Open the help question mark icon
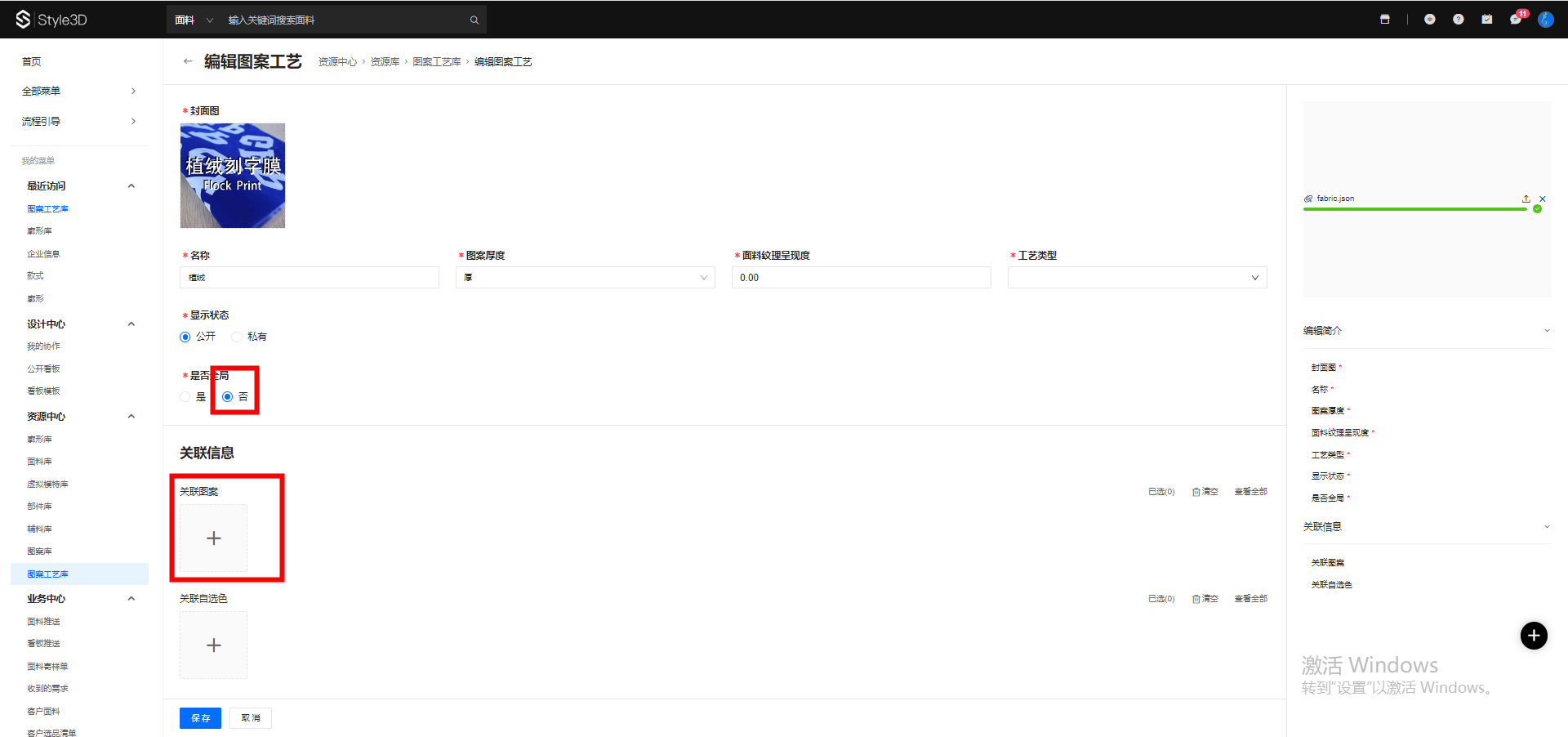Viewport: 1568px width, 737px height. (1458, 20)
